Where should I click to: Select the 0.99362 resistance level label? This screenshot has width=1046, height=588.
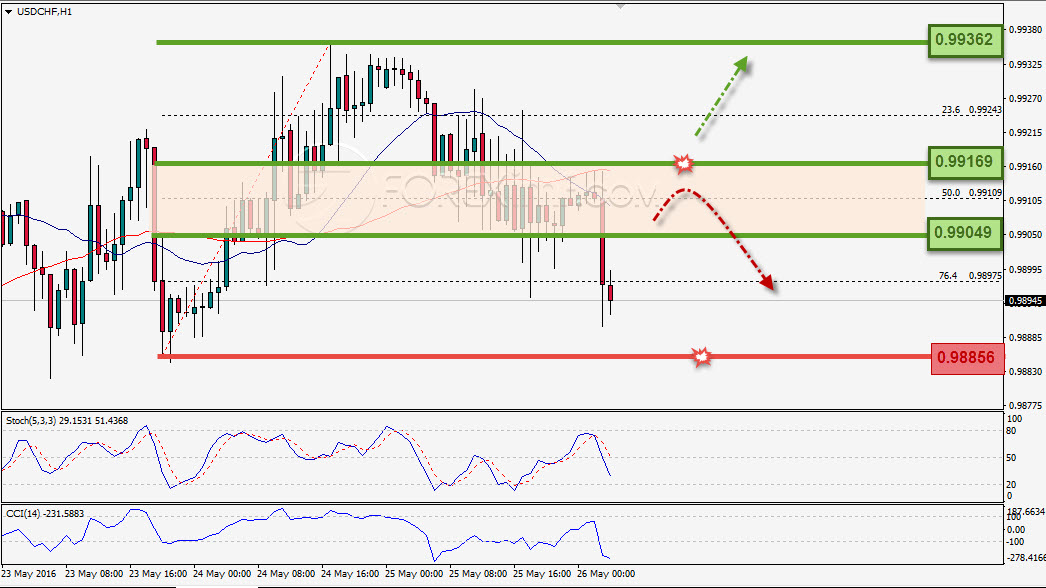pyautogui.click(x=965, y=40)
